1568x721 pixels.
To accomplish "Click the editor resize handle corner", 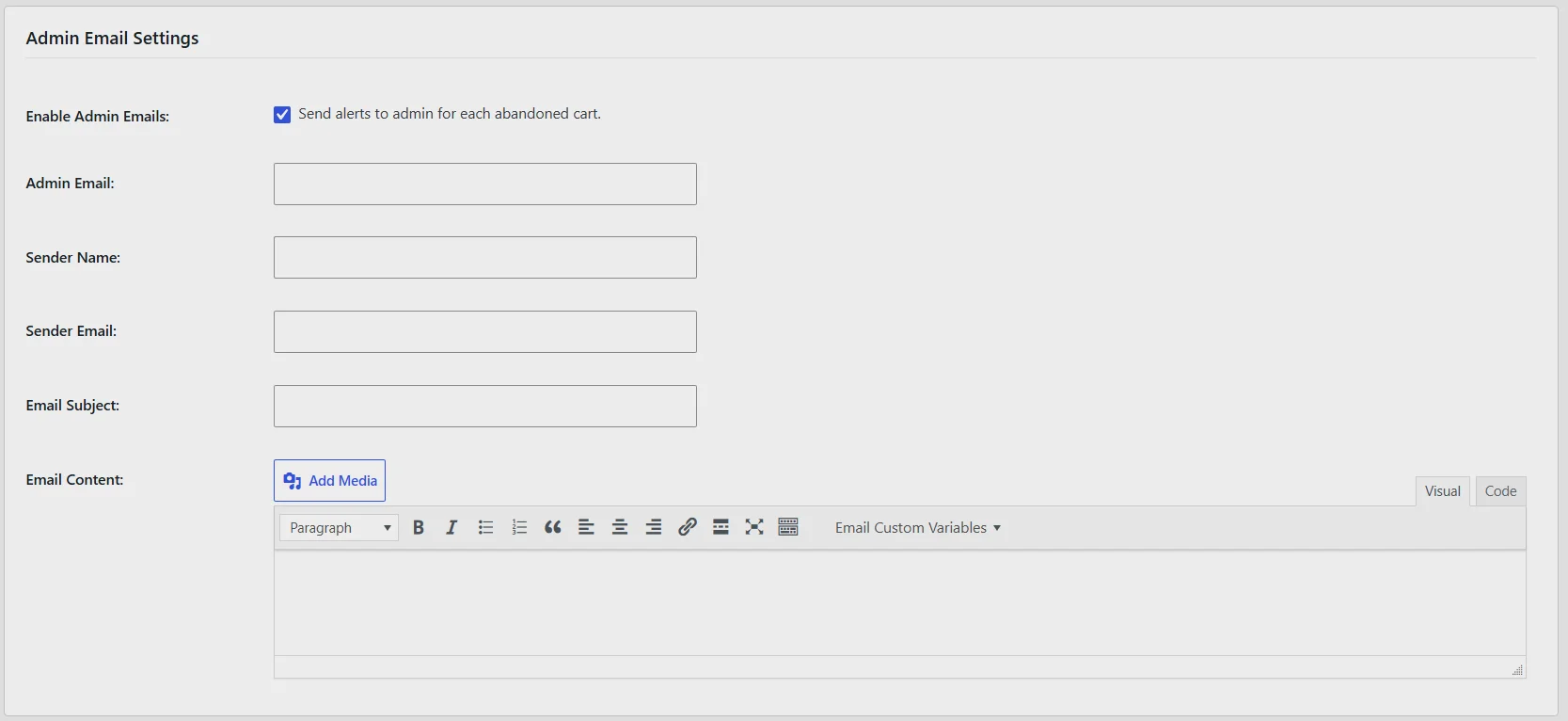I will tap(1517, 669).
